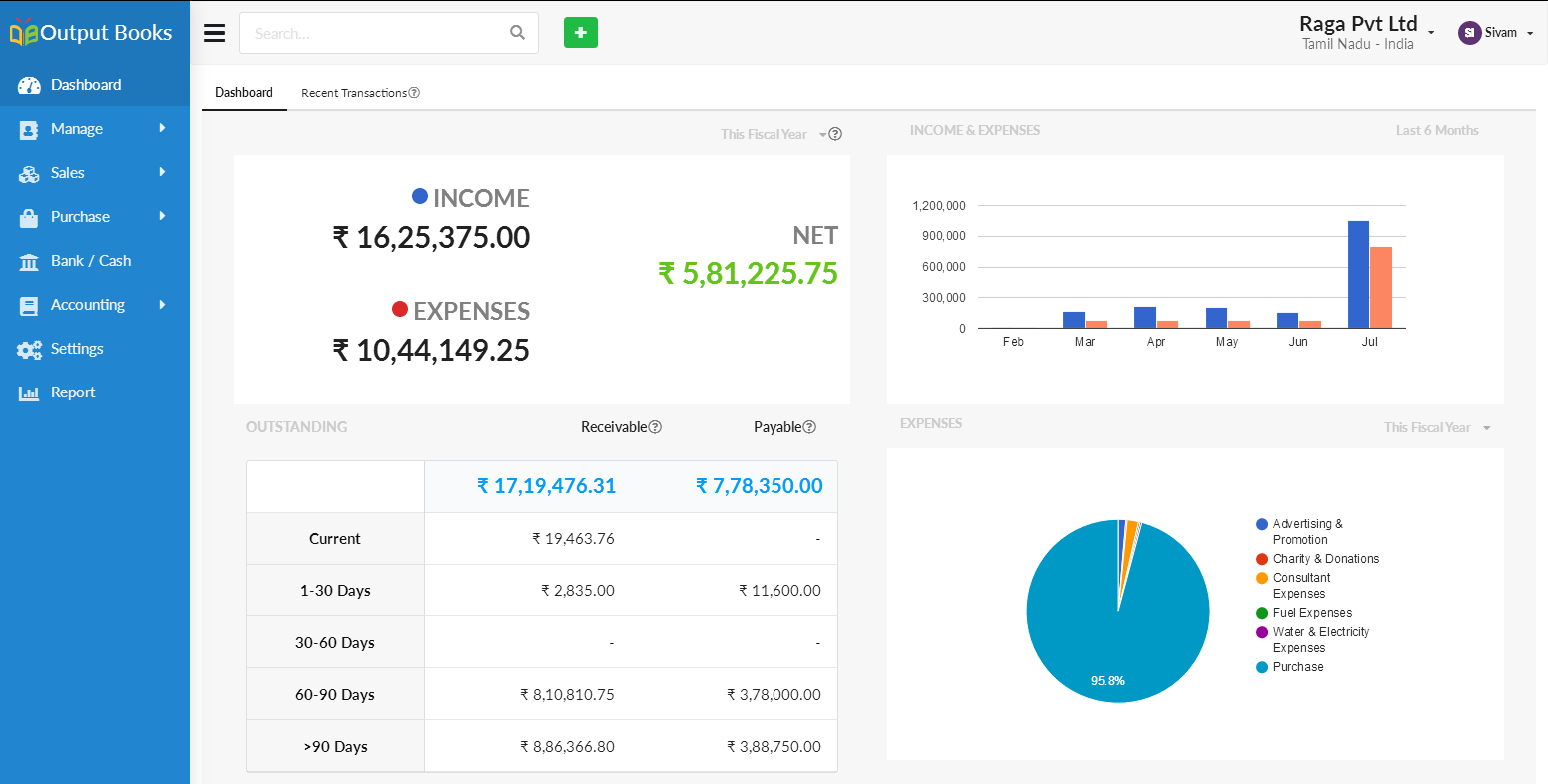Expand the Sales submenu arrow
Viewport: 1548px width, 784px height.
[x=162, y=172]
